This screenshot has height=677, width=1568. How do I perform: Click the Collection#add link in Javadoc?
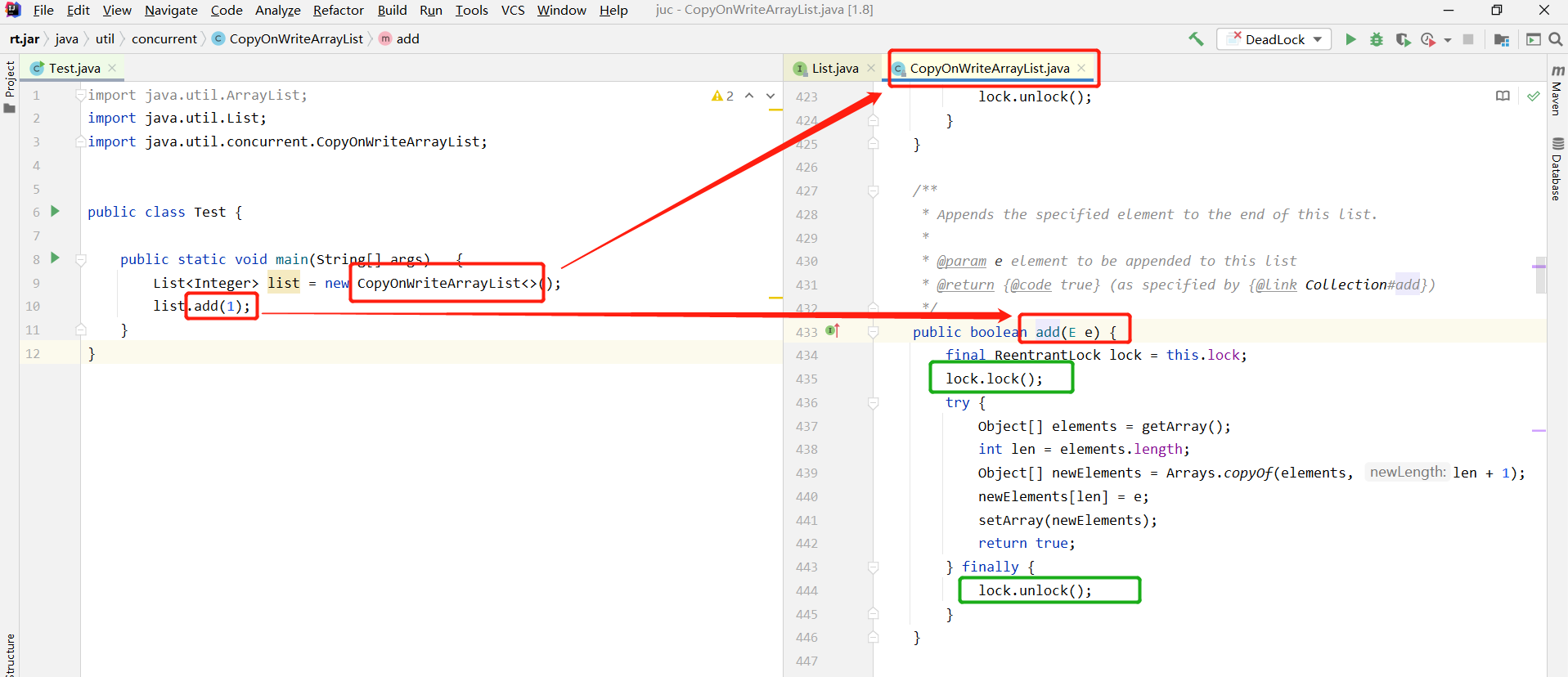pyautogui.click(x=1362, y=285)
